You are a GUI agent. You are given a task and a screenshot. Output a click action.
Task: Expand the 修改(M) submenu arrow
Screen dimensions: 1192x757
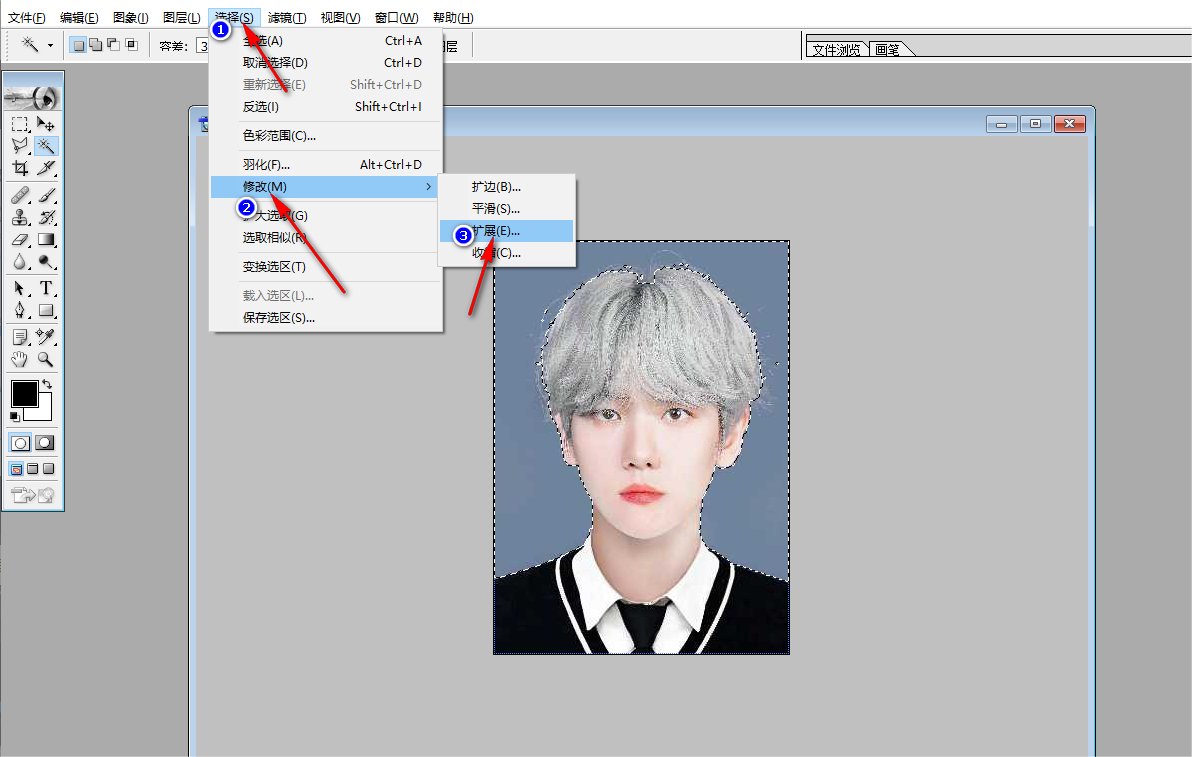(429, 186)
